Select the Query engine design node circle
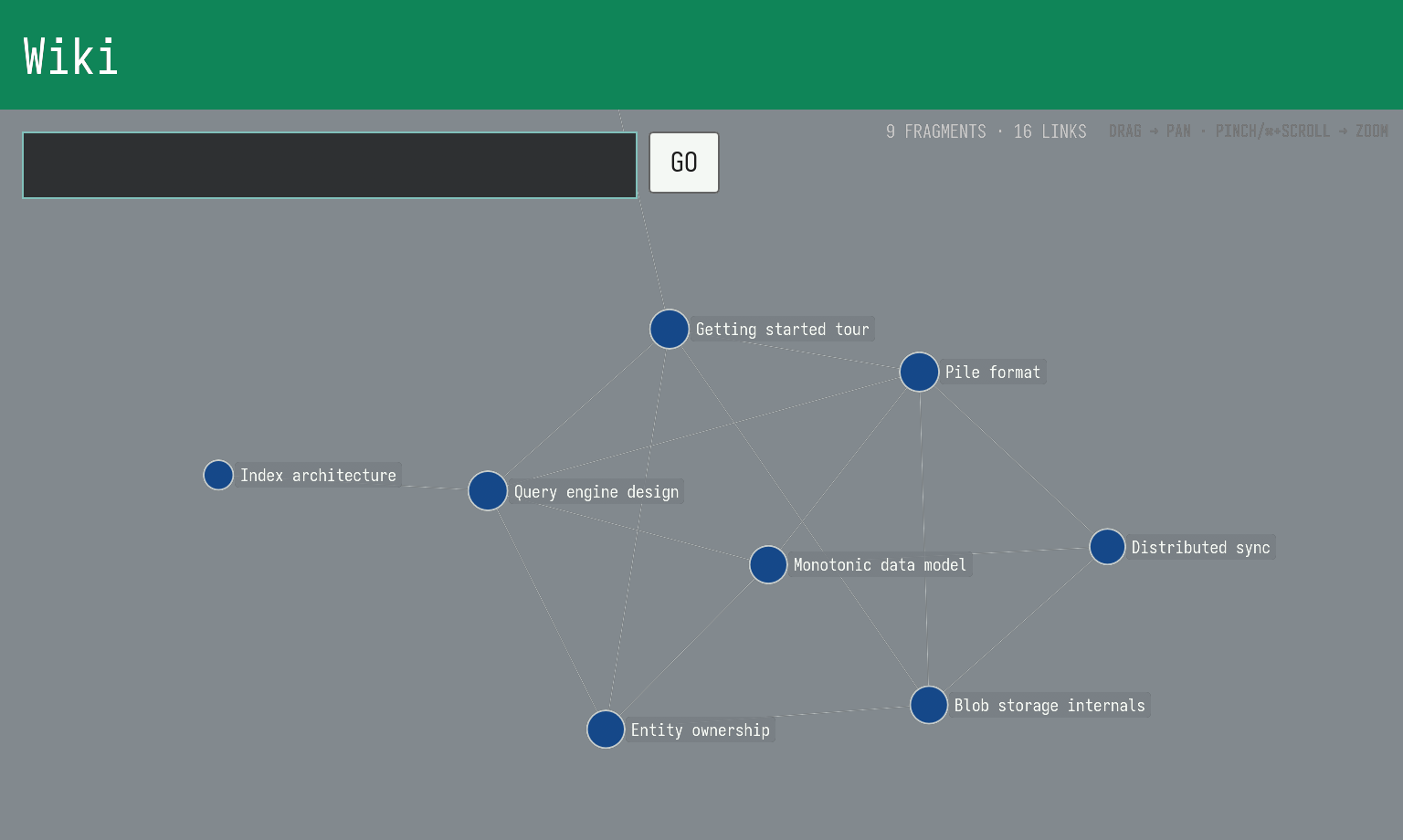Viewport: 1403px width, 840px height. click(x=488, y=490)
